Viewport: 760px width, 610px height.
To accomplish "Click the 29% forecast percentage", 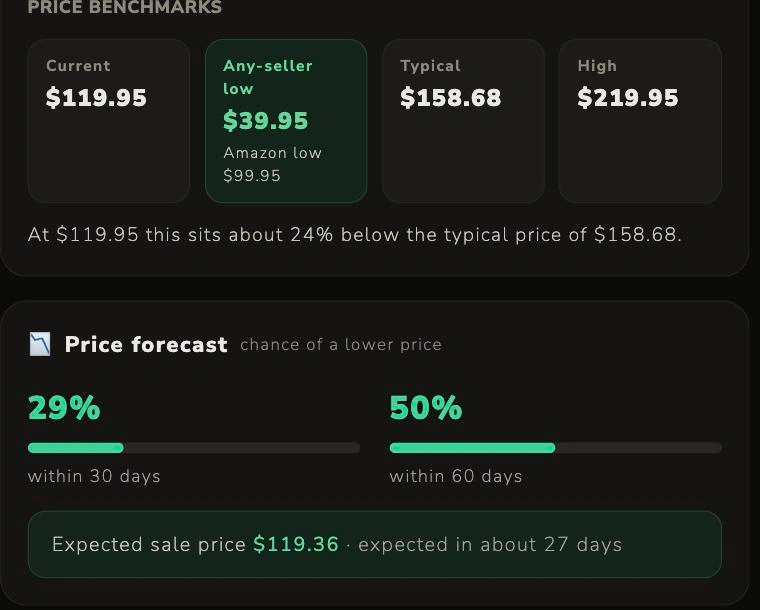I will (x=64, y=407).
